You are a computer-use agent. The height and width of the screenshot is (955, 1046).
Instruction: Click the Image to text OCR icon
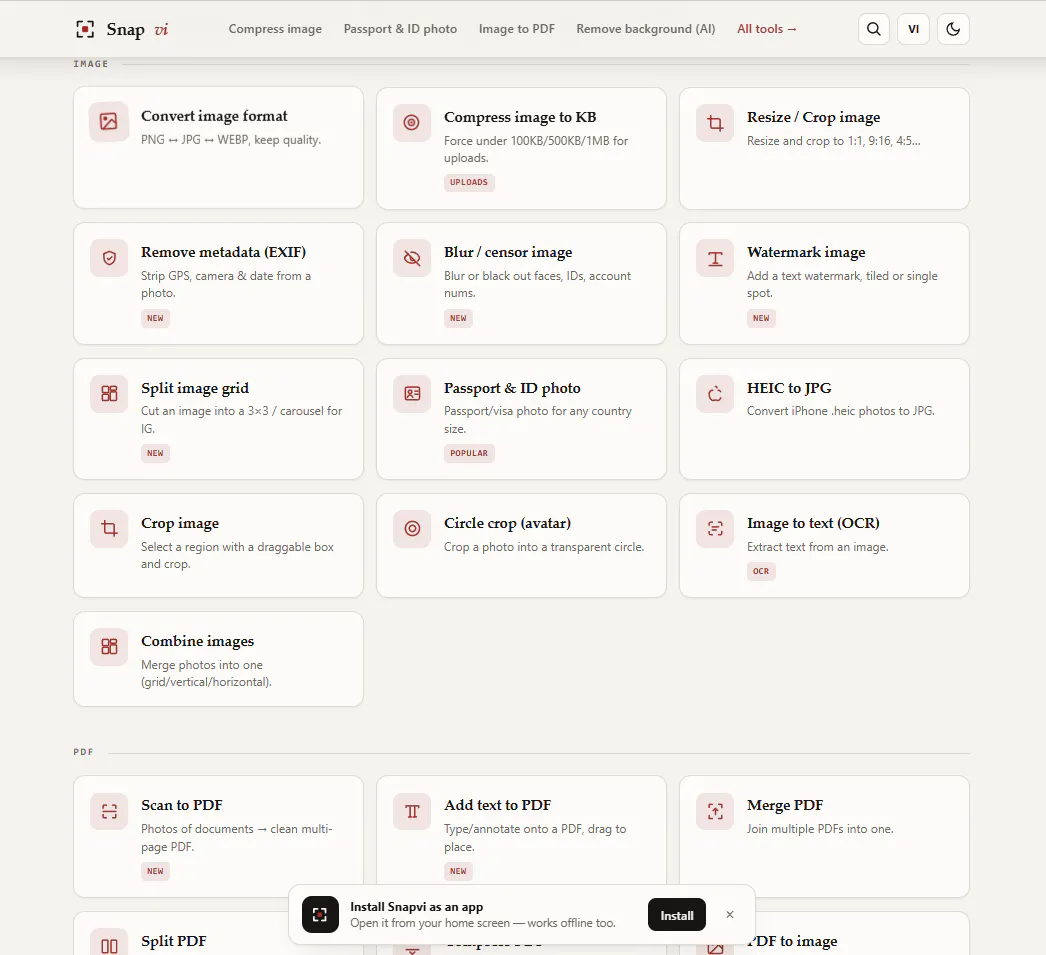point(715,529)
